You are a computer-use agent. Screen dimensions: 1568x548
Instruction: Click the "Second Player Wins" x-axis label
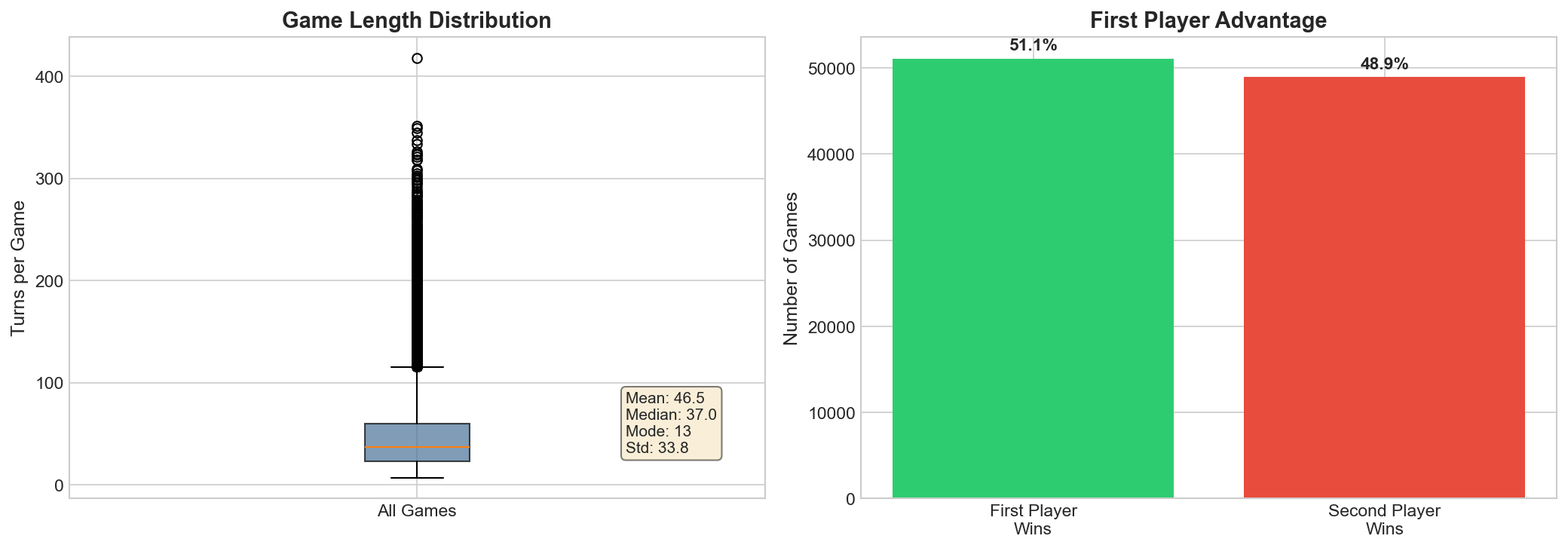[1384, 519]
